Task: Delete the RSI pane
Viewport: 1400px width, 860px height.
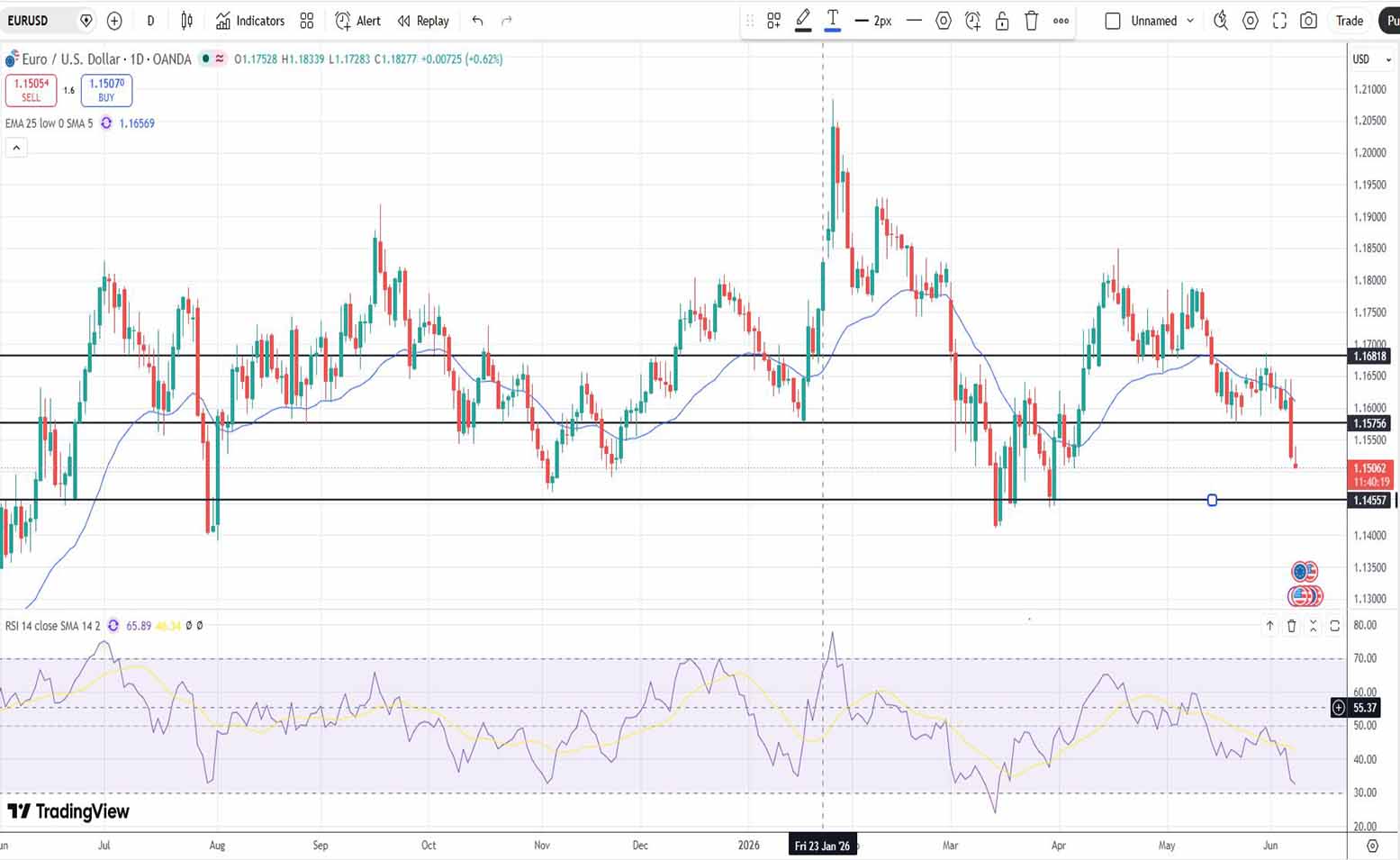Action: [x=1291, y=626]
